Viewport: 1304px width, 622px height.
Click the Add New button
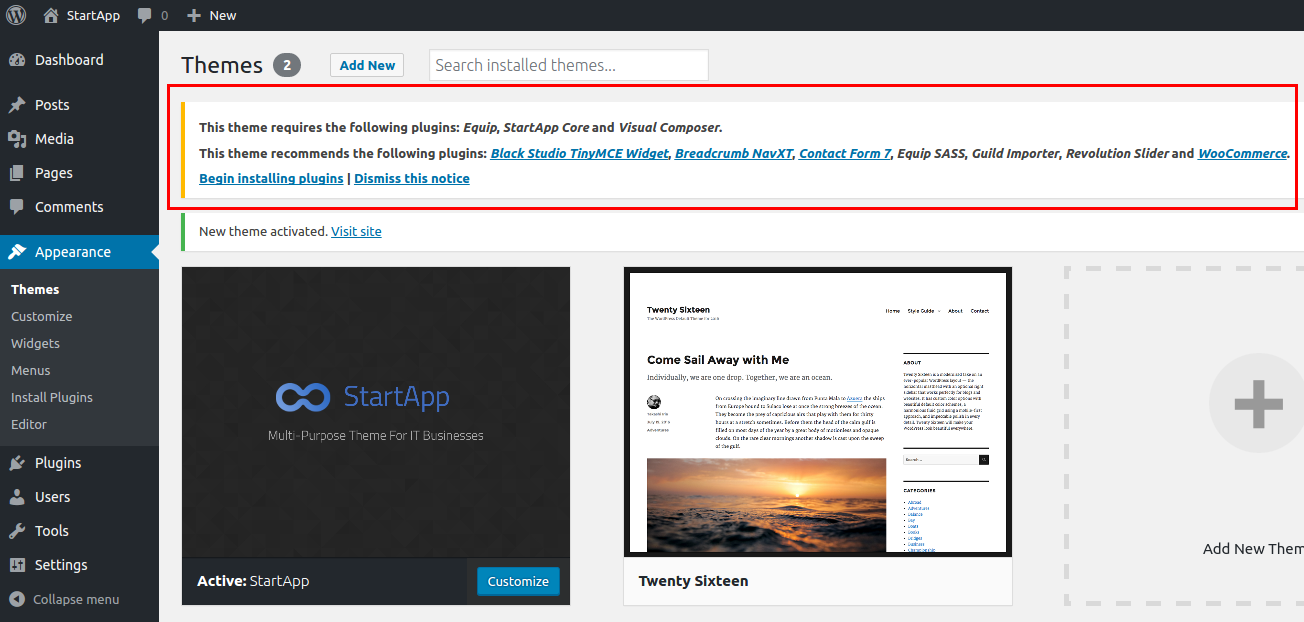tap(367, 65)
